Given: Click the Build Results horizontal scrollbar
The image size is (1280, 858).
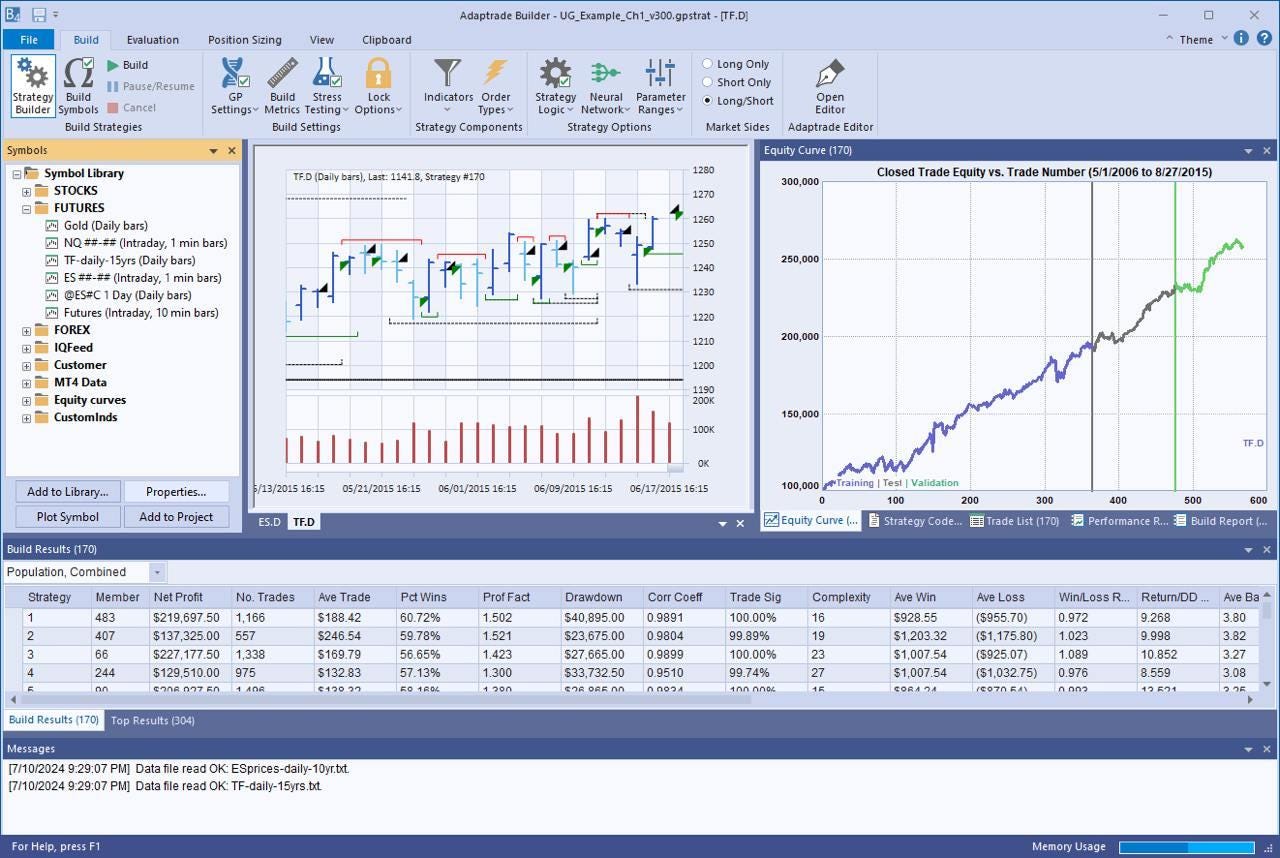Looking at the screenshot, I should 380,699.
